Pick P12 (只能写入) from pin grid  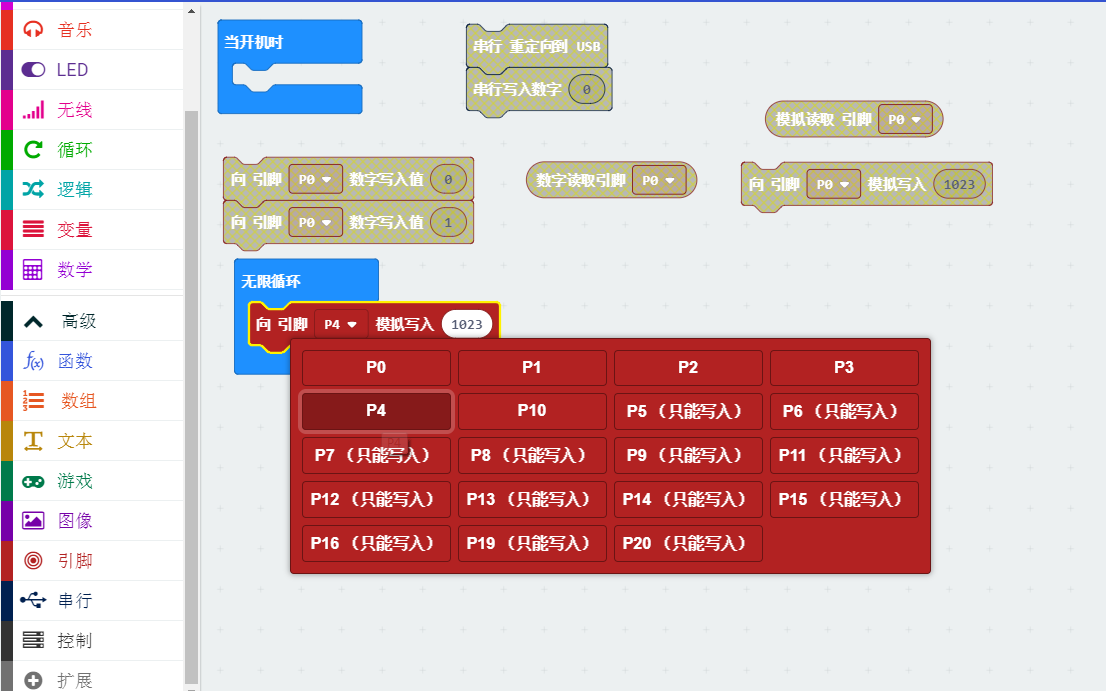(x=376, y=499)
